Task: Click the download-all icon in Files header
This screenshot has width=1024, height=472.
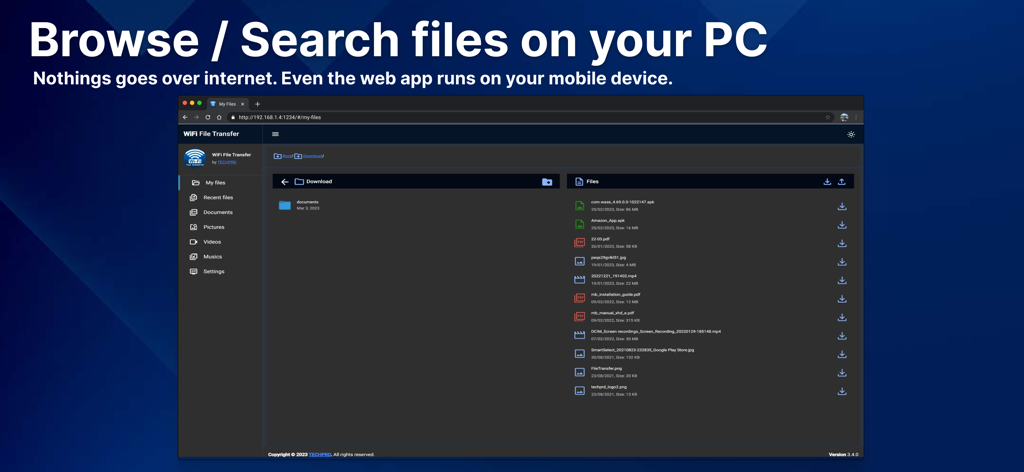Action: click(x=827, y=181)
